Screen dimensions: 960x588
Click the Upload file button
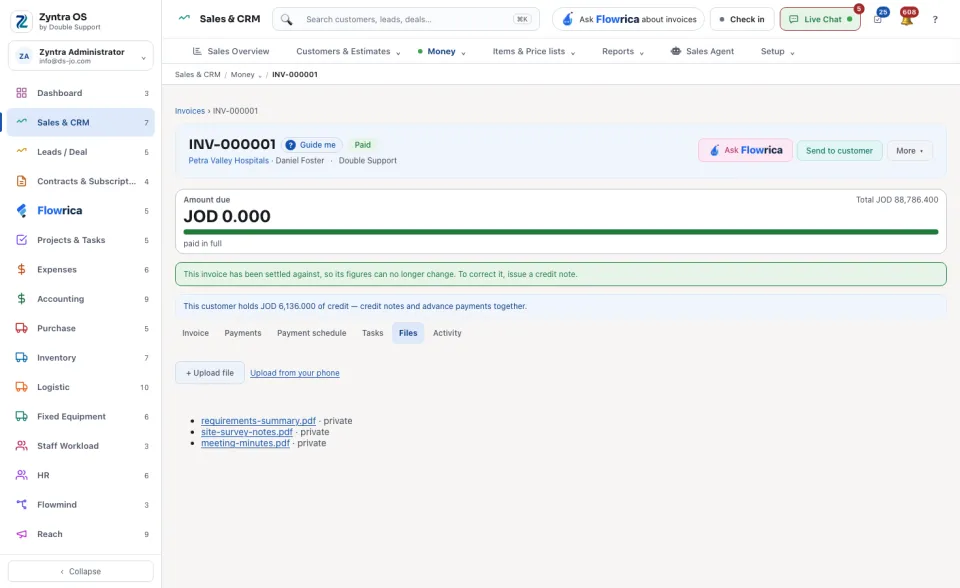(210, 373)
